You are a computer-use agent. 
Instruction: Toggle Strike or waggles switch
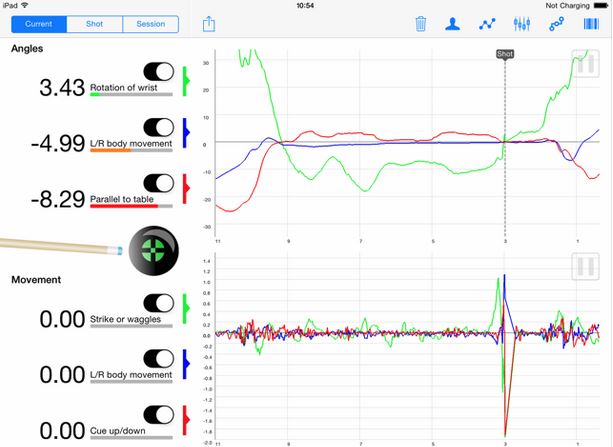click(159, 303)
